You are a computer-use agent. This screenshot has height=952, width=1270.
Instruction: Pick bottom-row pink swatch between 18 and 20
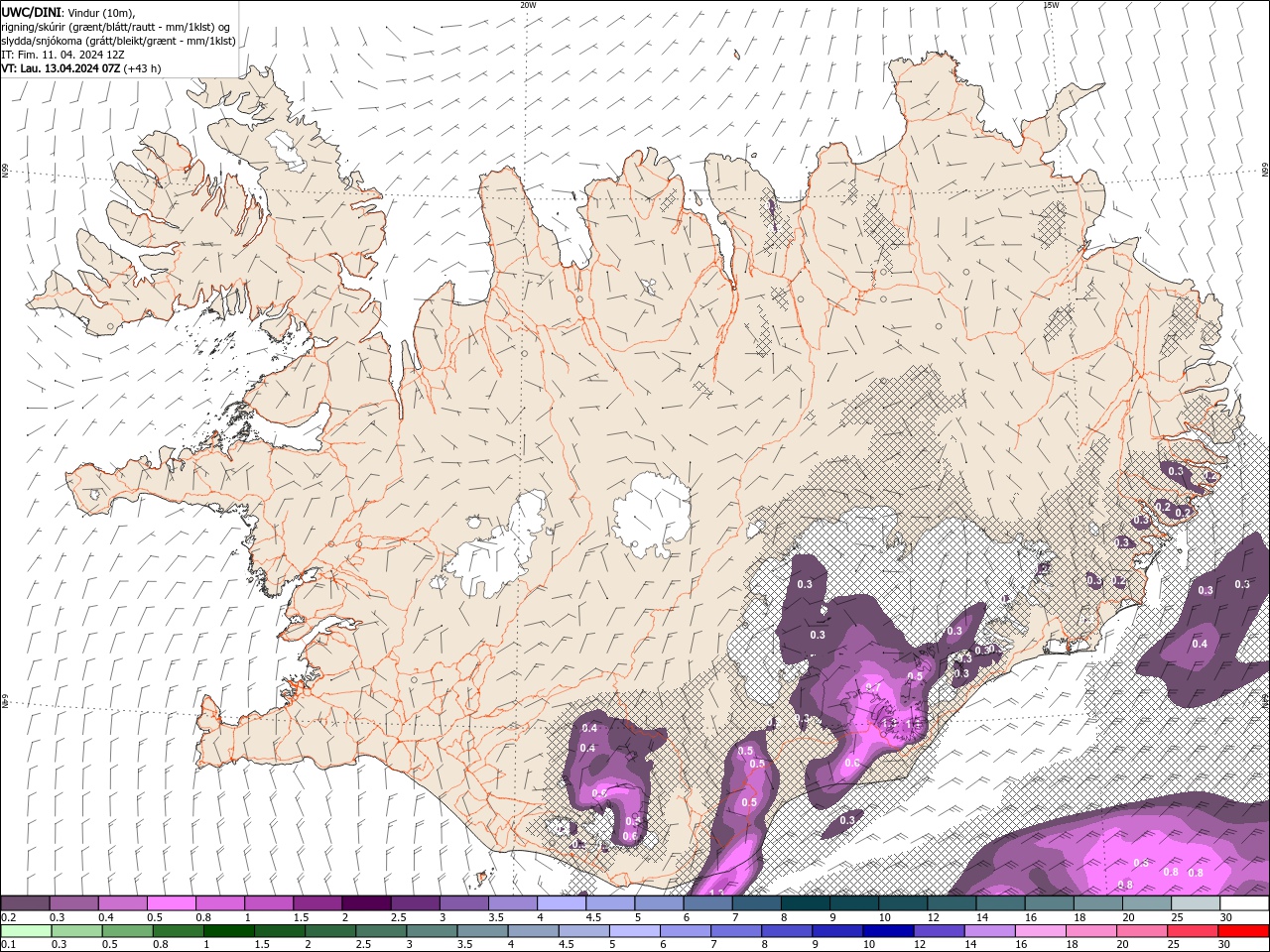tap(1091, 931)
